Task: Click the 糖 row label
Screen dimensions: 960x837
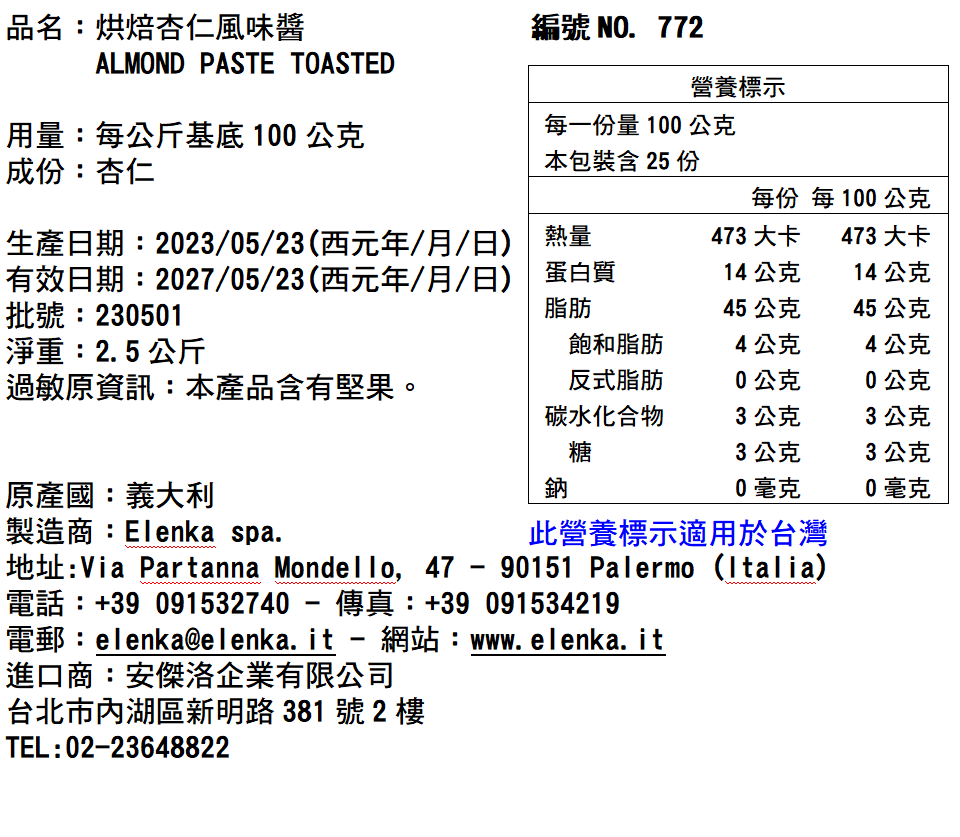Action: [x=580, y=452]
